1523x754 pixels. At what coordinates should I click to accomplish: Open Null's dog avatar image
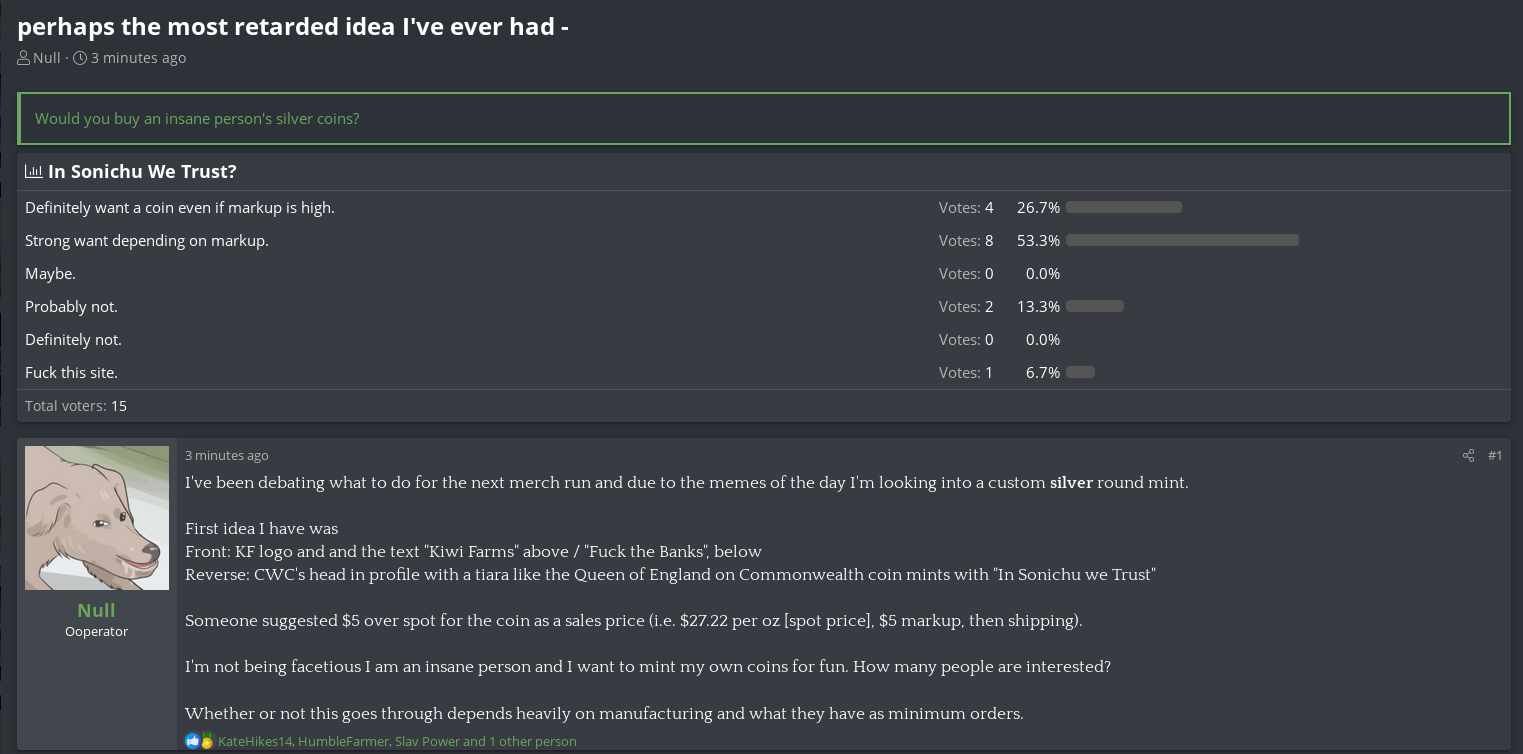pos(97,518)
